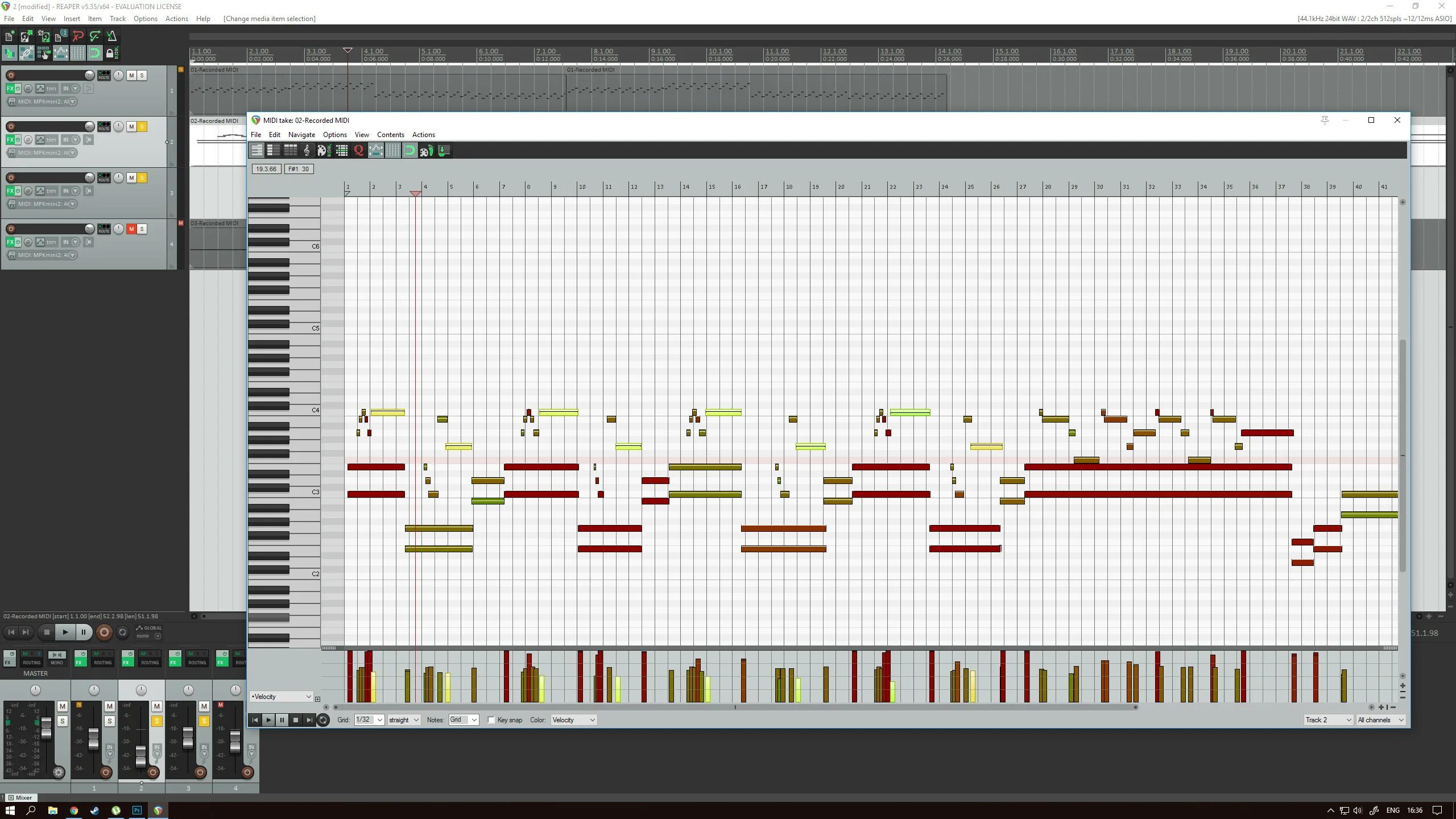Open Photoshop from the Windows taskbar
The height and width of the screenshot is (819, 1456).
tap(137, 810)
